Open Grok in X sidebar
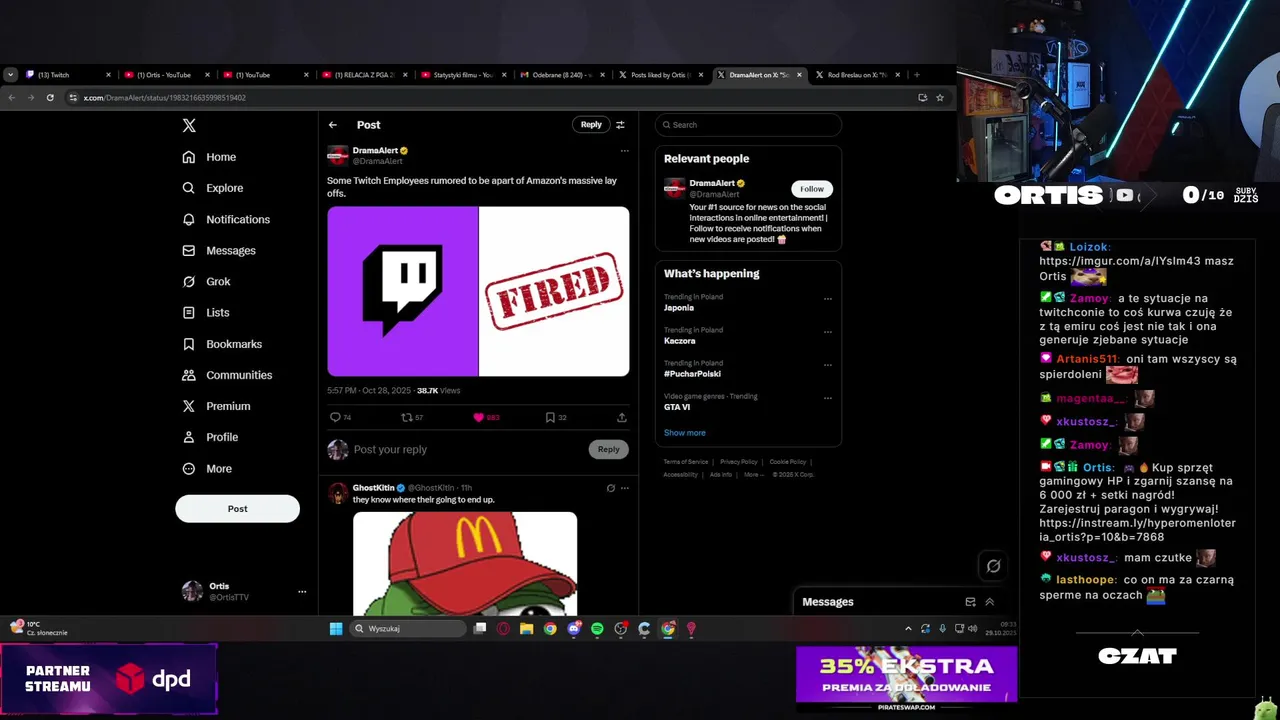Image resolution: width=1280 pixels, height=720 pixels. tap(206, 282)
